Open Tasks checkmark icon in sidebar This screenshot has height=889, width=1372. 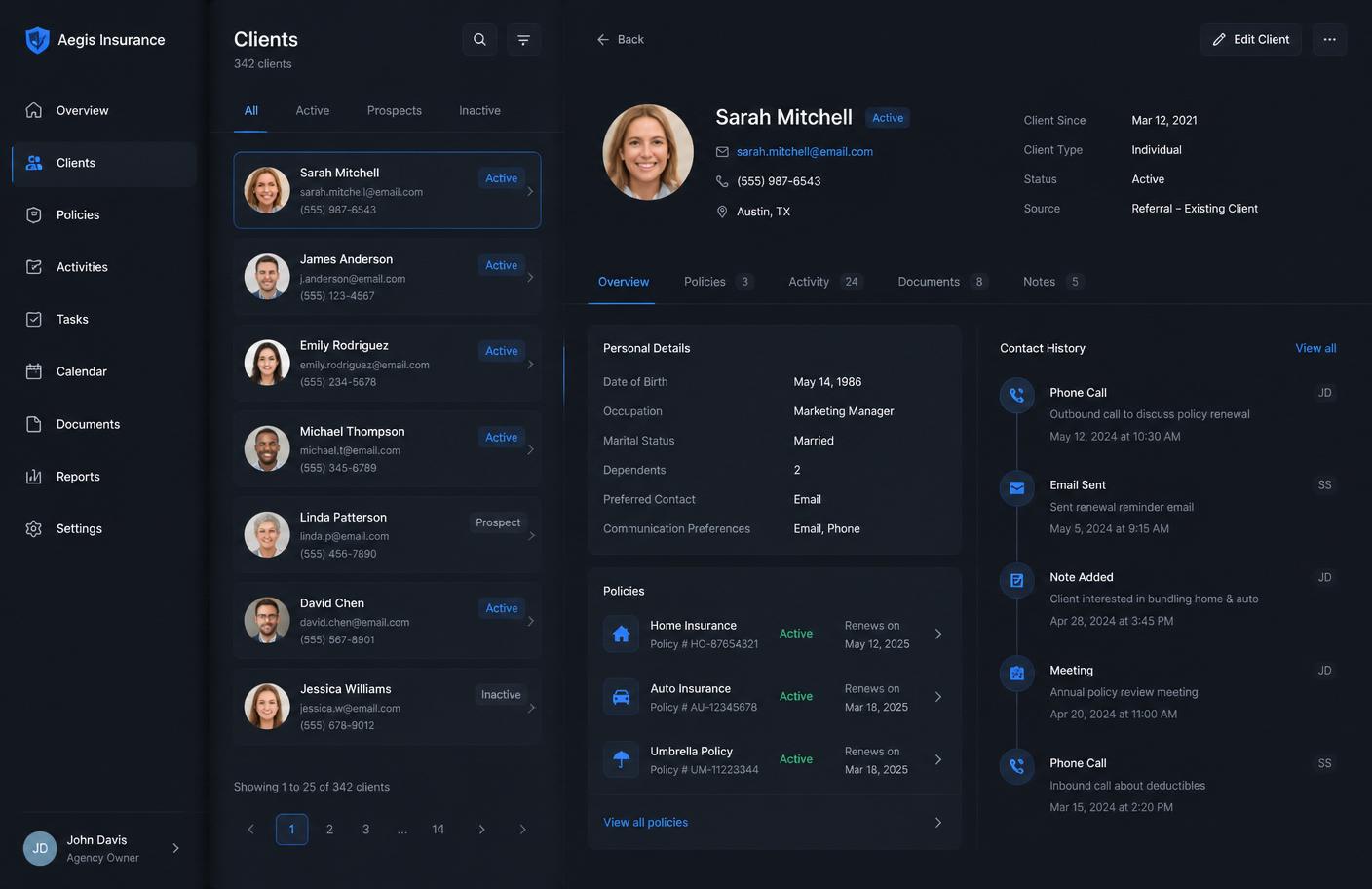coord(34,319)
